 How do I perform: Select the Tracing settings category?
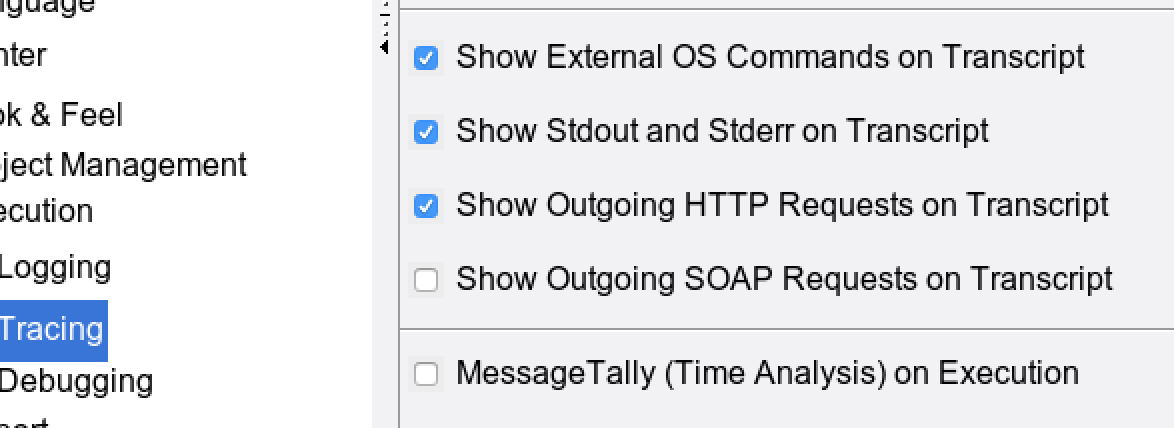pos(51,329)
